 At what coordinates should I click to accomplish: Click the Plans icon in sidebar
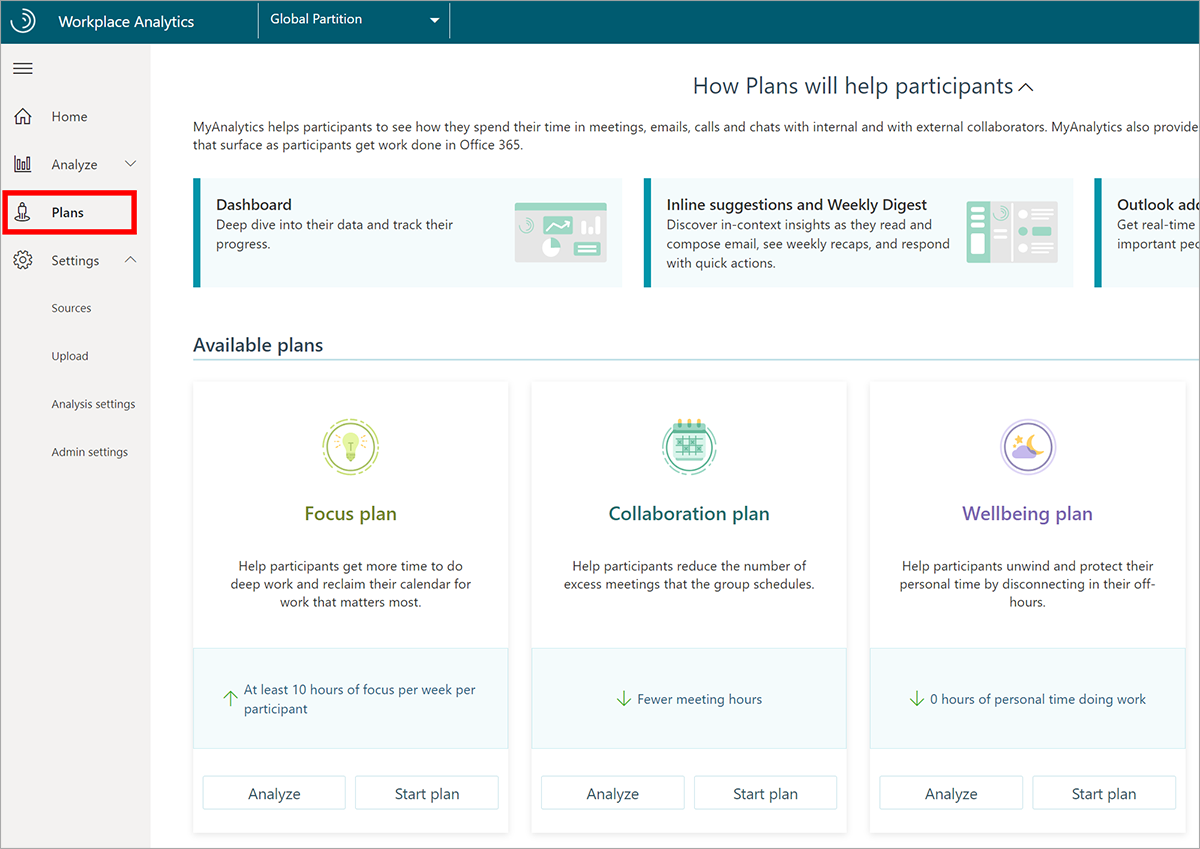coord(23,212)
